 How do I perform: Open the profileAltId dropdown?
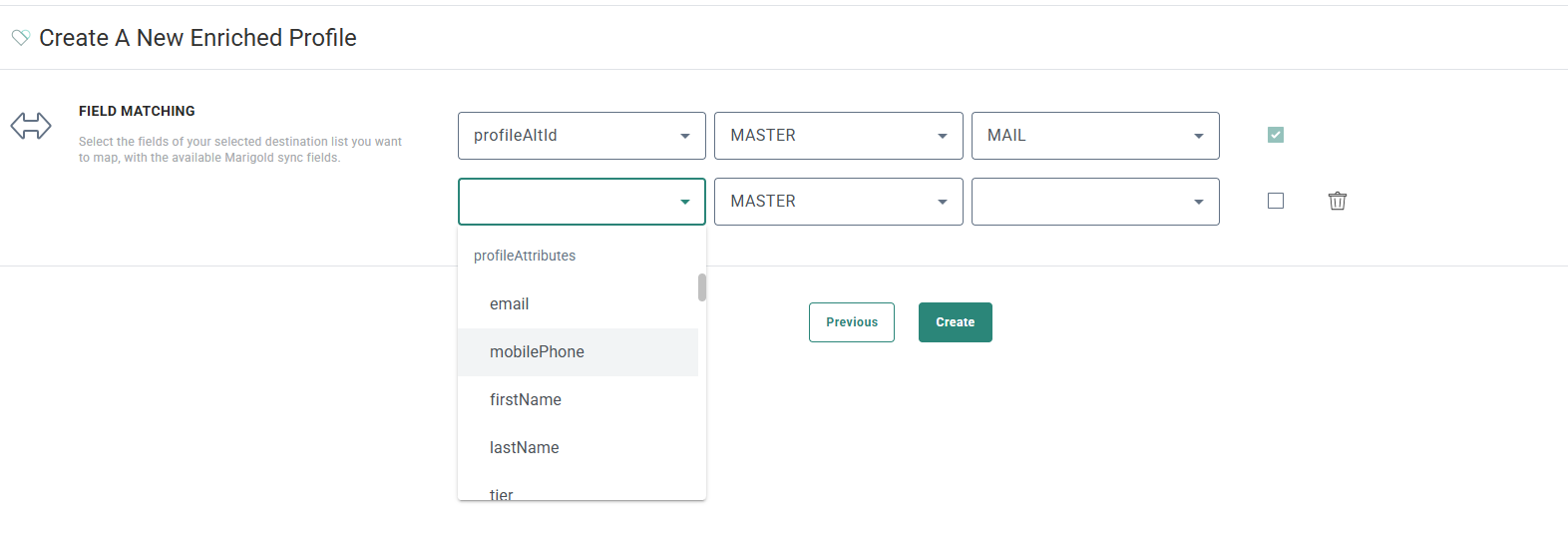coord(582,136)
